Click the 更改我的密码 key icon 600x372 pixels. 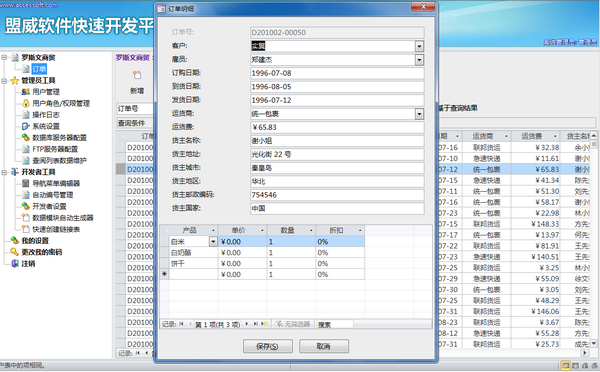pyautogui.click(x=15, y=252)
